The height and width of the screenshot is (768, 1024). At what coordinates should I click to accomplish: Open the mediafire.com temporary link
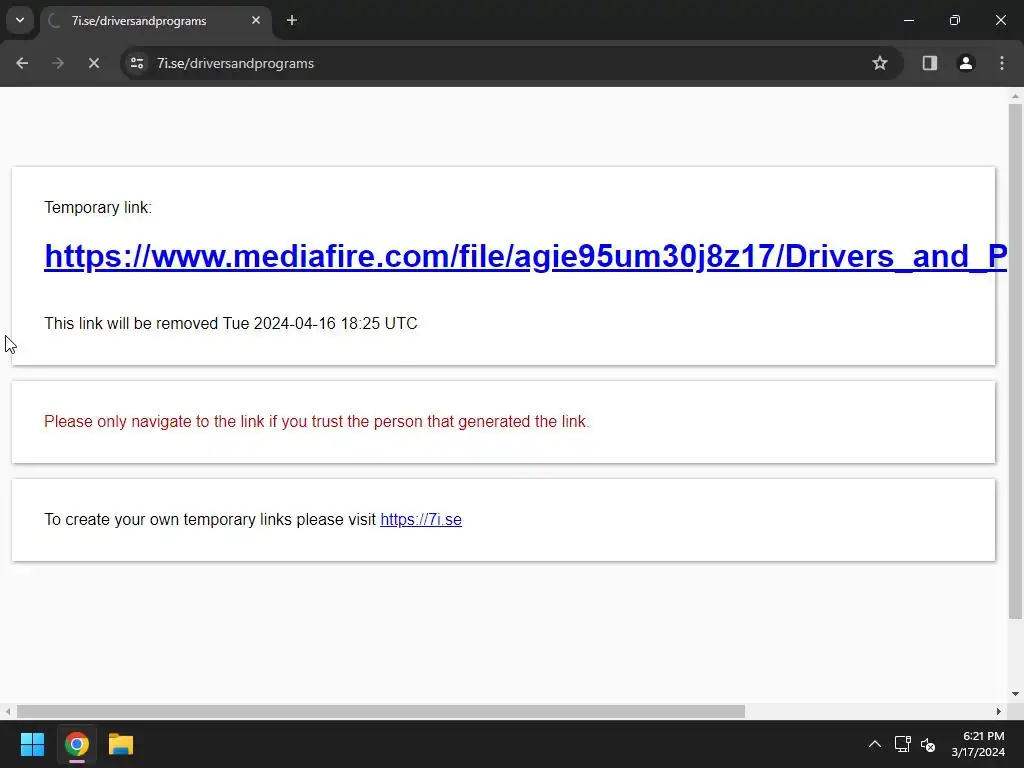(x=526, y=256)
